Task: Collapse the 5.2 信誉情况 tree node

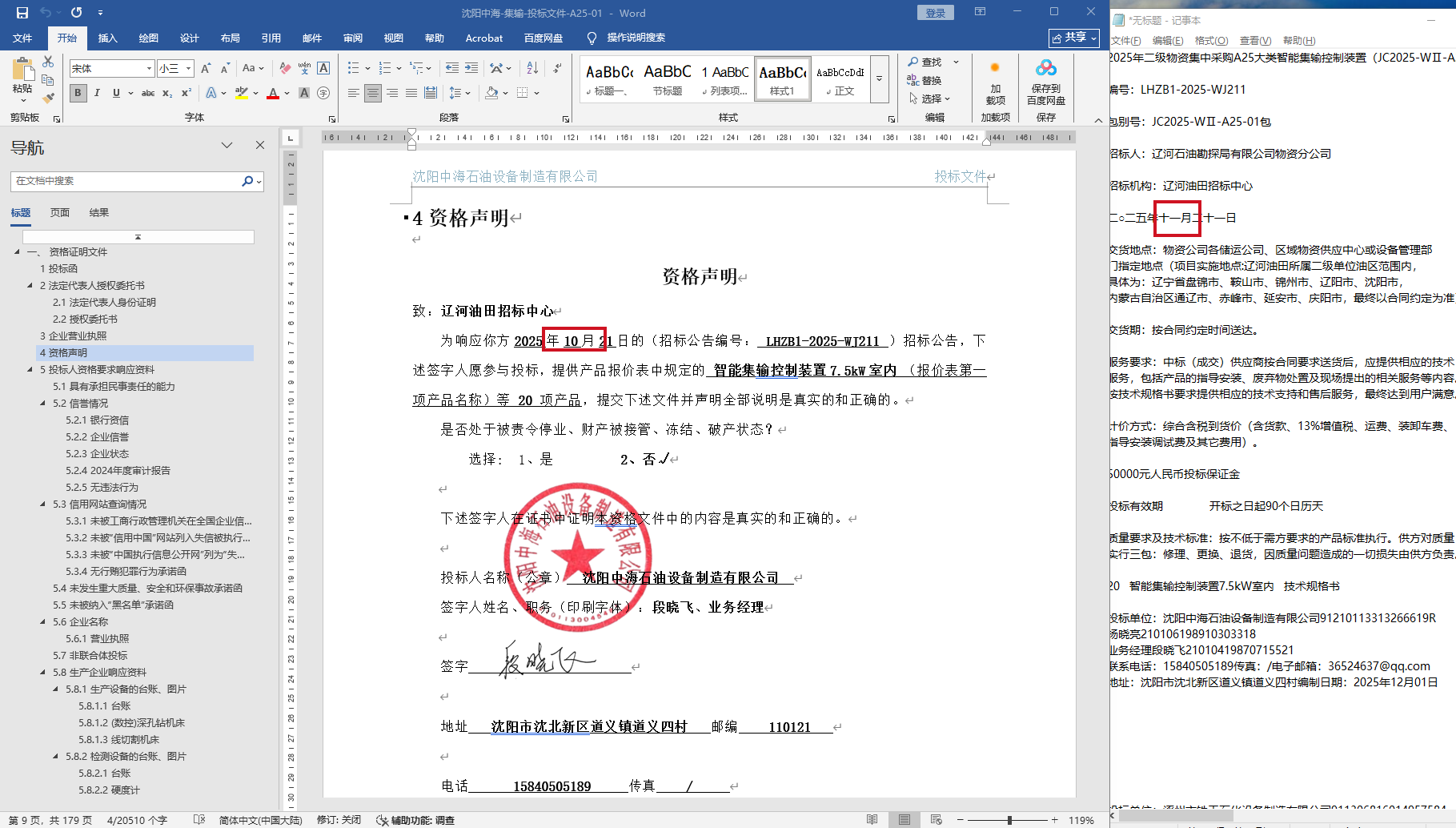Action: 43,404
